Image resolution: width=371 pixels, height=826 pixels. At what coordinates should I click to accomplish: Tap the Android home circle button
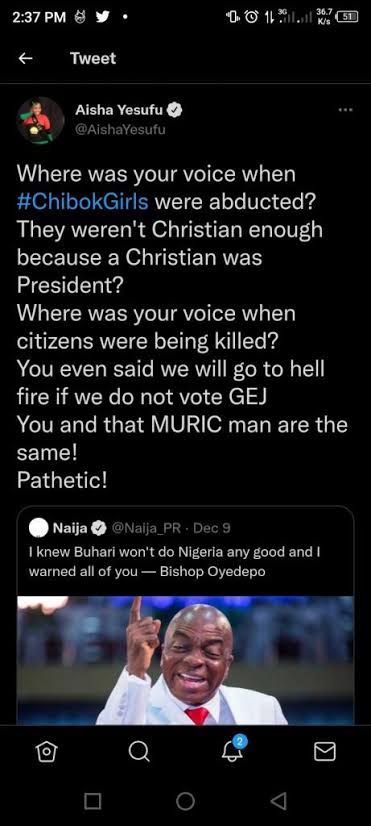click(x=186, y=801)
